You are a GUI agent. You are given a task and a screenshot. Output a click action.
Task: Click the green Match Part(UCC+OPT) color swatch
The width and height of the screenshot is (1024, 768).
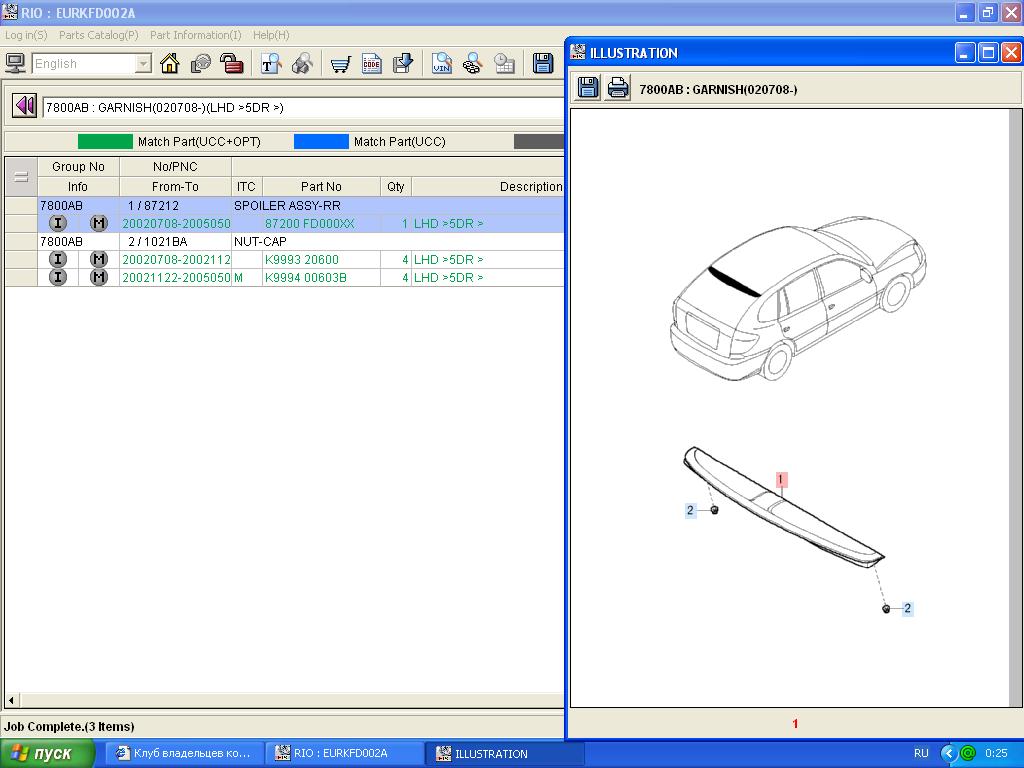click(105, 142)
